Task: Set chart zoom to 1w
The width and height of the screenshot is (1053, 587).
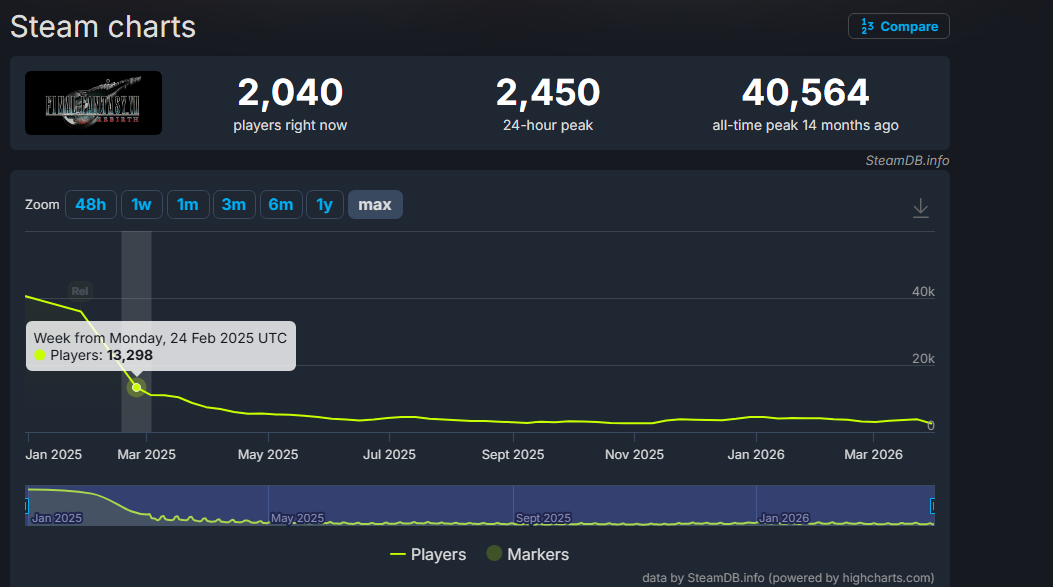Action: (142, 205)
